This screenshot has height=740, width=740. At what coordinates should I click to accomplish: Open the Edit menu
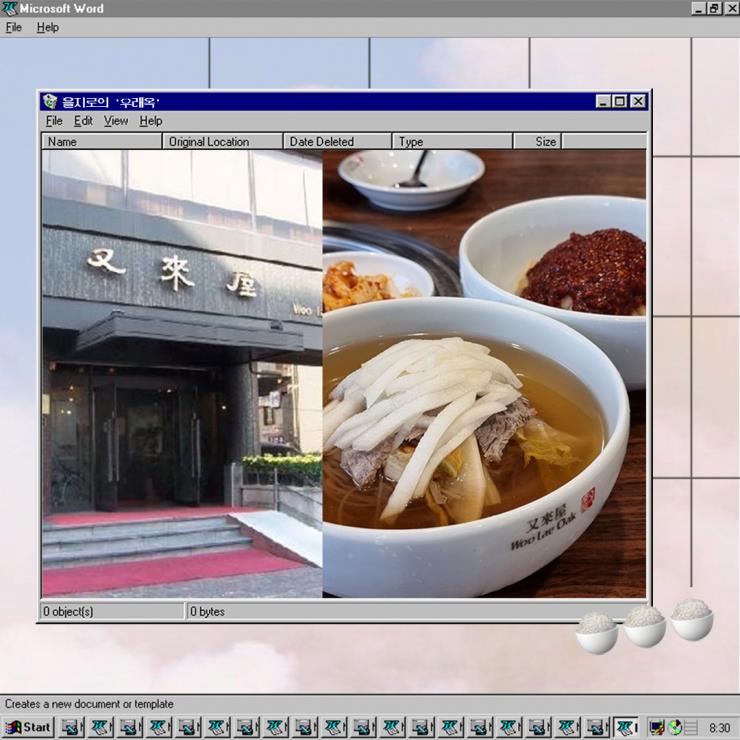pos(83,121)
